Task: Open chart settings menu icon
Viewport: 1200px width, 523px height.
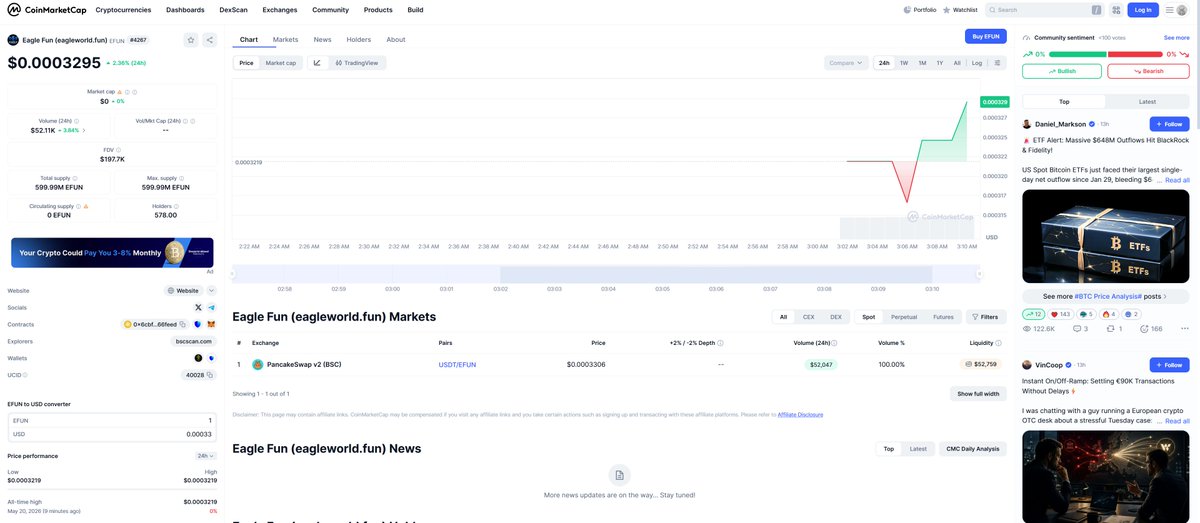Action: pos(997,62)
